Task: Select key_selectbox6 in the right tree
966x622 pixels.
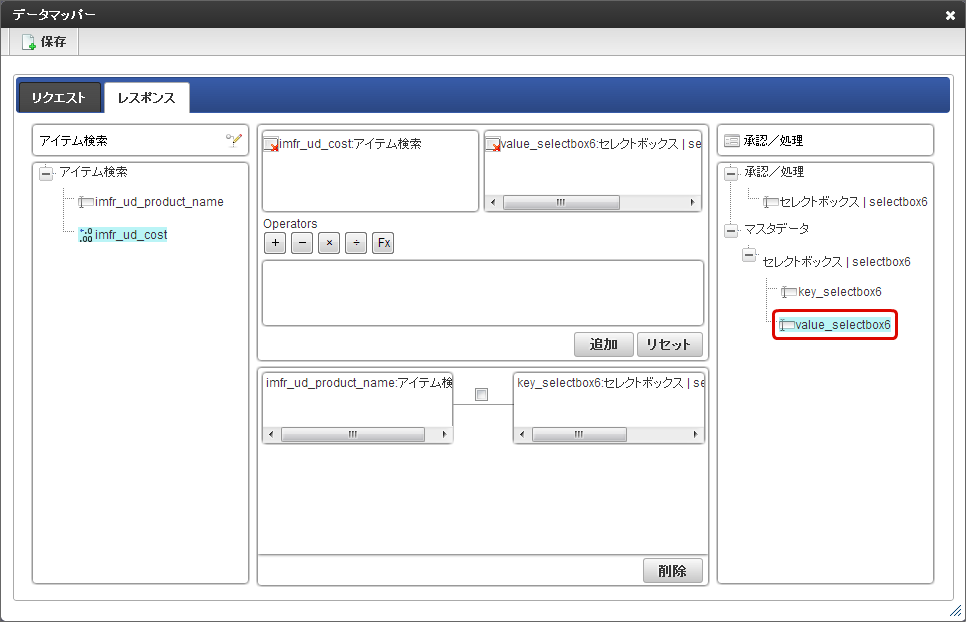Action: 840,292
